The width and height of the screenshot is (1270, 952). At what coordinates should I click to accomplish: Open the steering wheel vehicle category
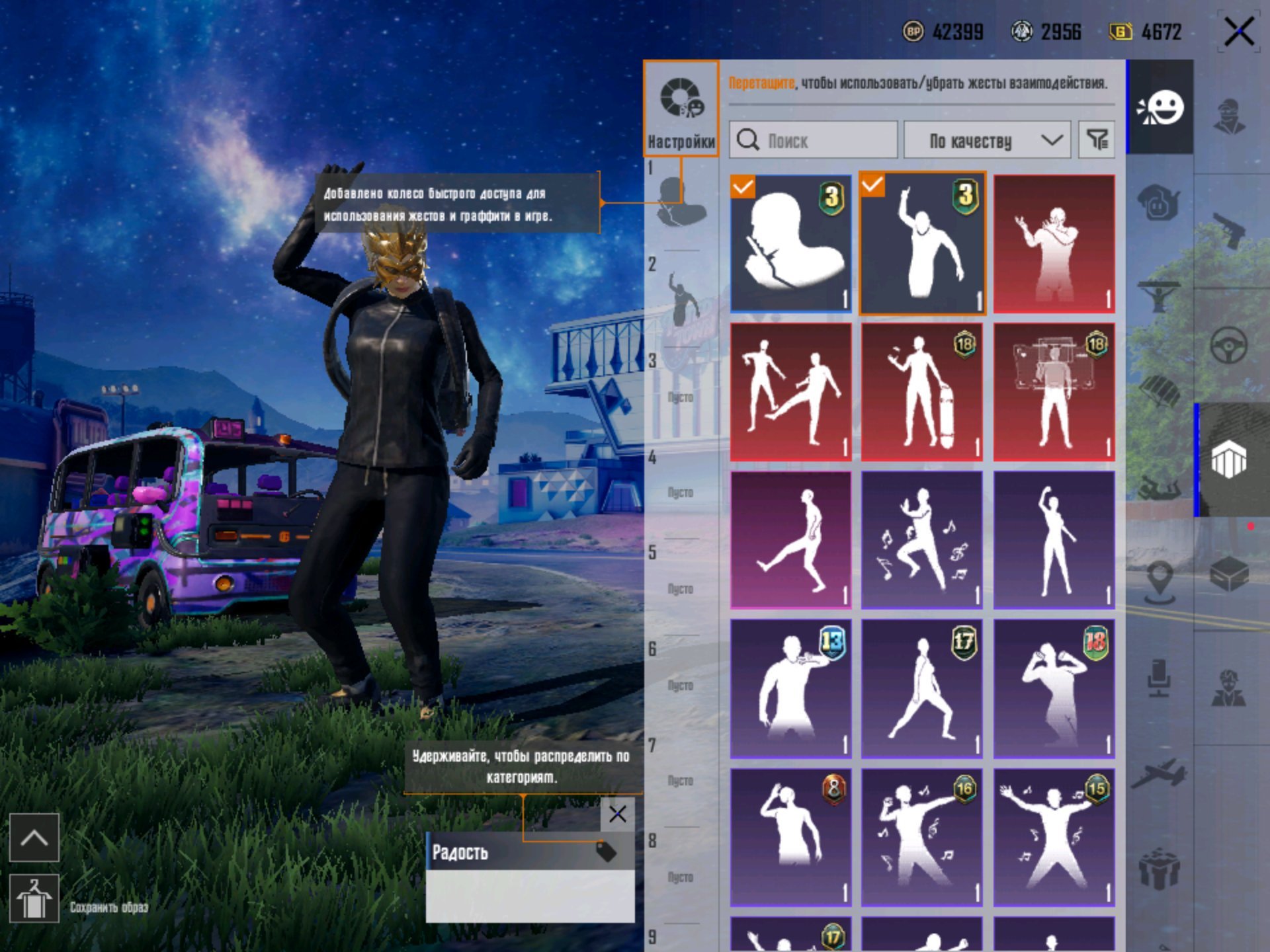1229,344
